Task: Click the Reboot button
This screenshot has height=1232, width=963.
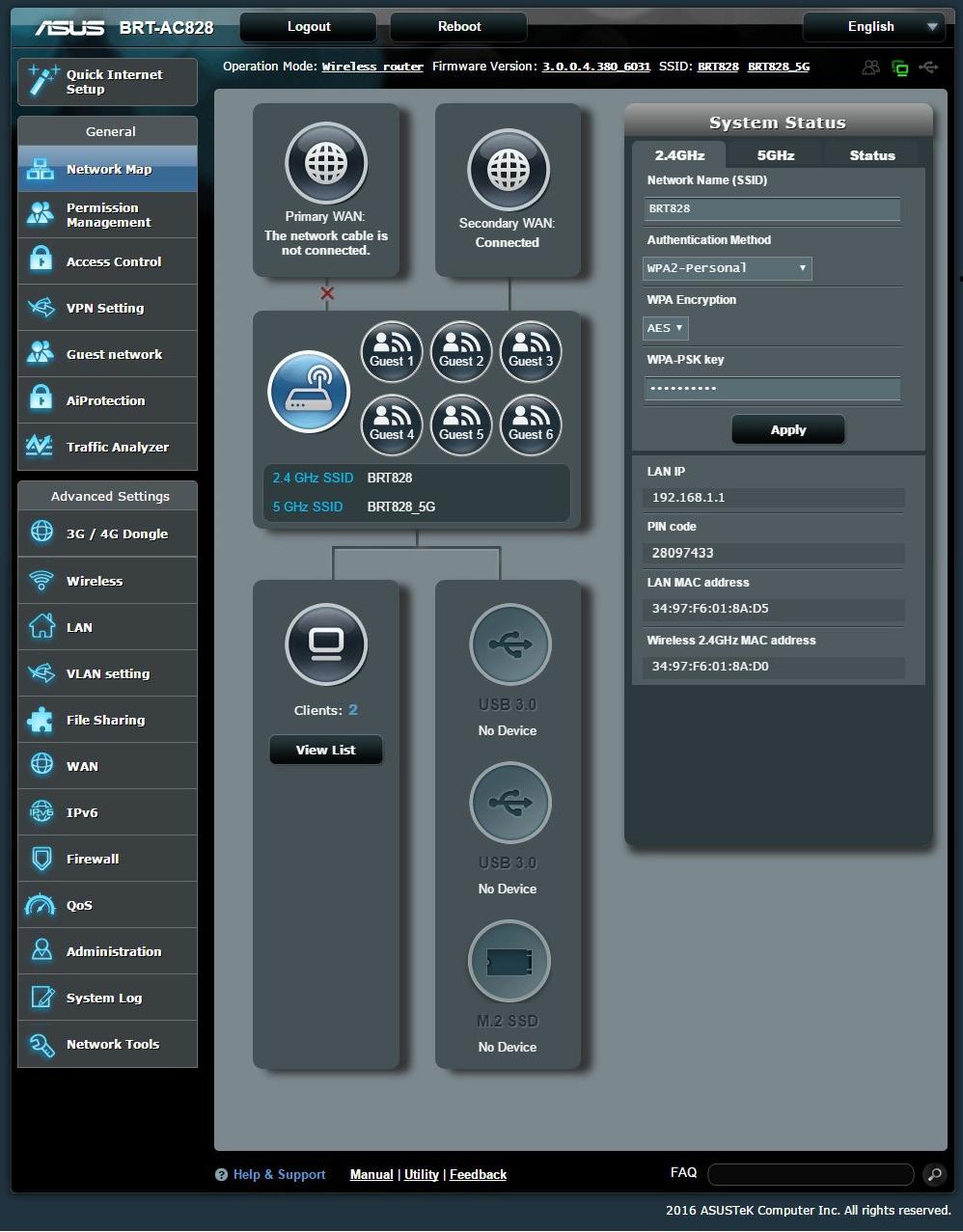Action: pos(459,27)
